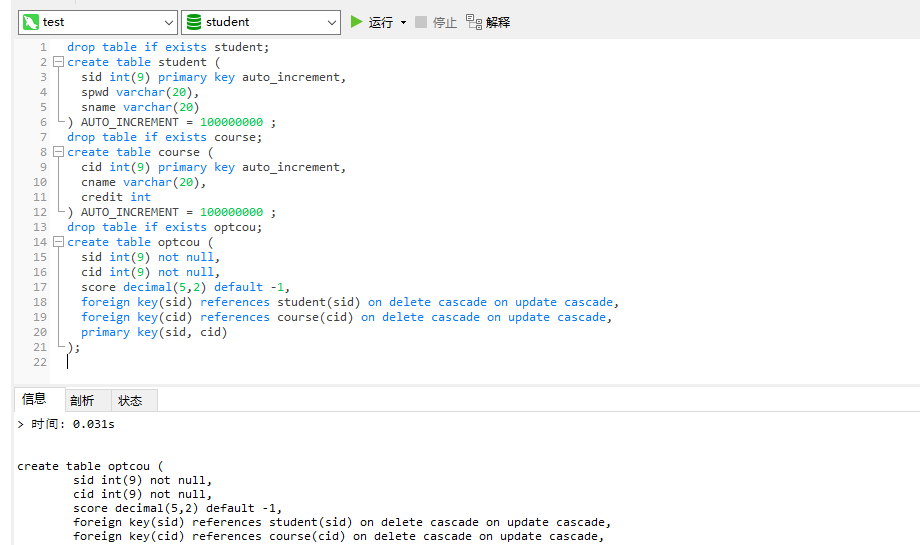Click 'cid int(9) not null,' on editor line 16

150,272
